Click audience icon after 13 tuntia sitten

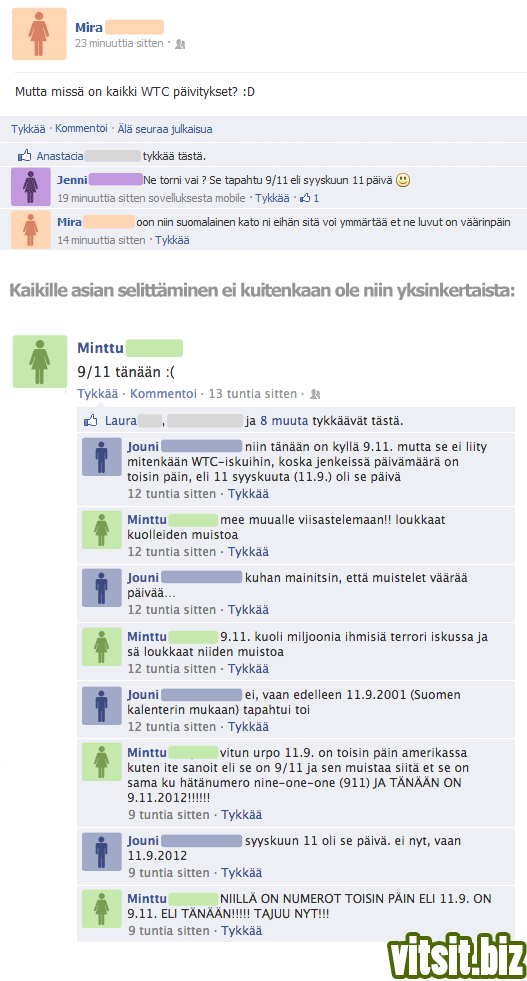click(315, 394)
